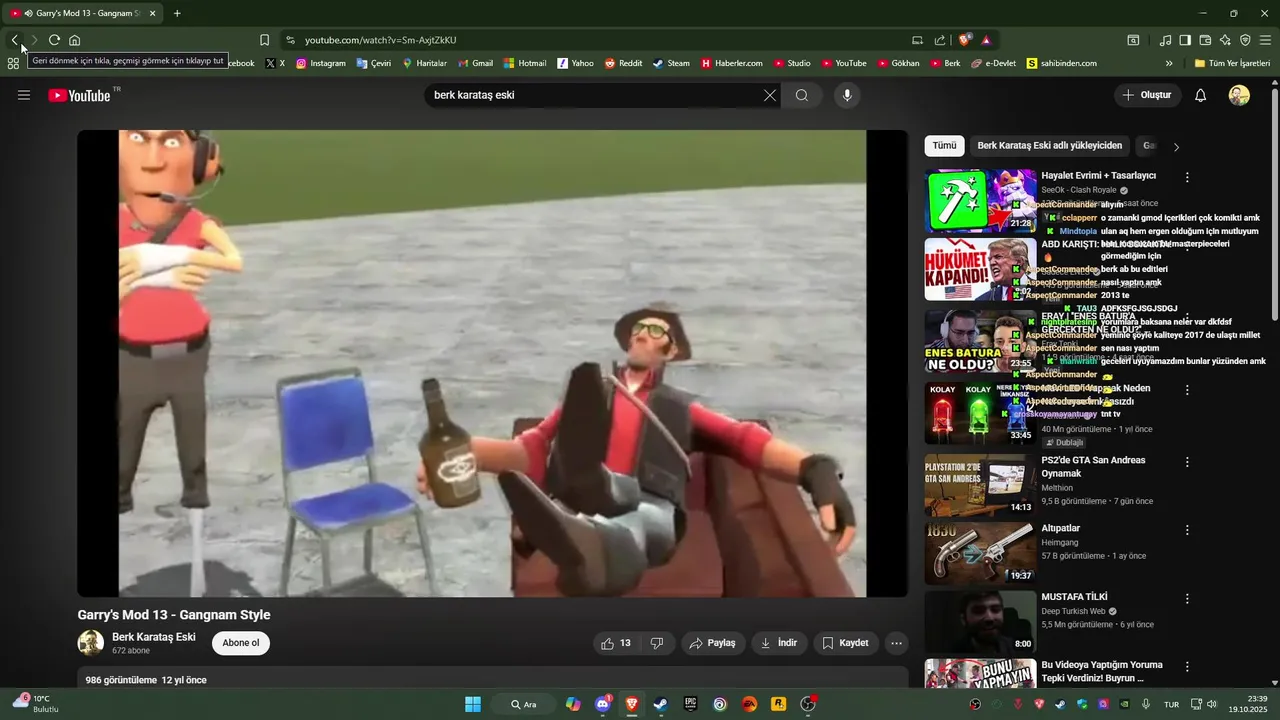Image resolution: width=1280 pixels, height=720 pixels.
Task: Open options for Altıpatlar video
Action: pyautogui.click(x=1187, y=530)
